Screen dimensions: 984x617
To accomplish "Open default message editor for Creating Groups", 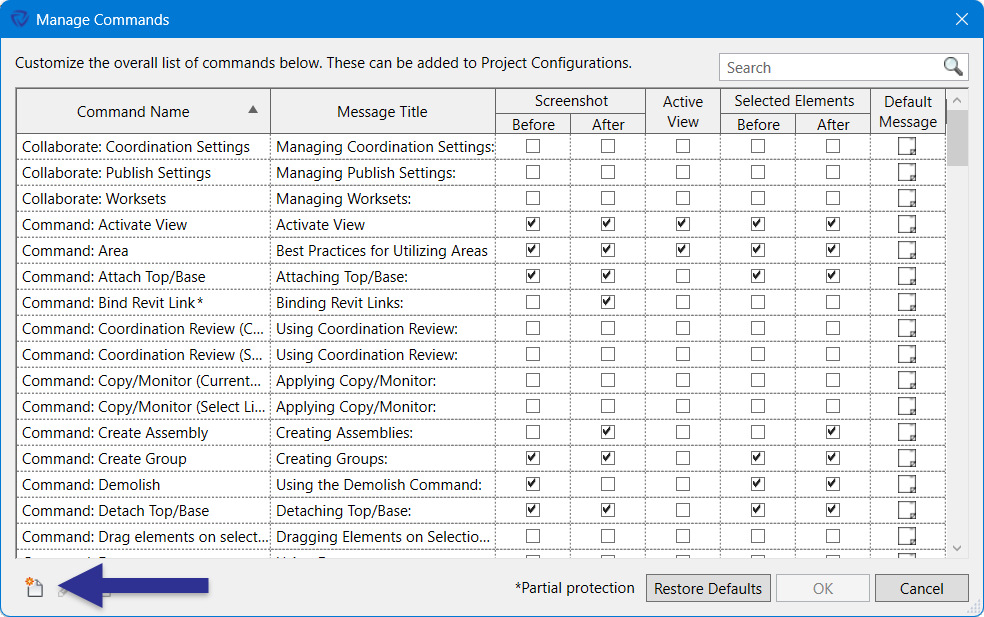I will [x=906, y=458].
